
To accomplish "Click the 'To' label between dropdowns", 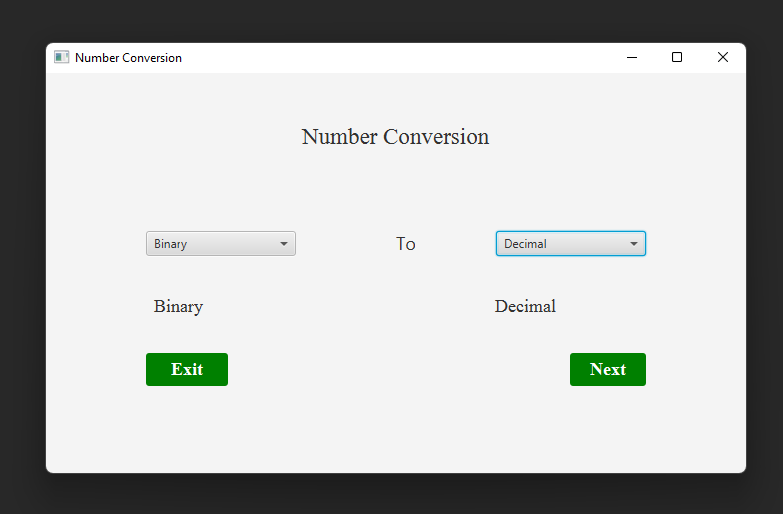I will click(x=405, y=244).
